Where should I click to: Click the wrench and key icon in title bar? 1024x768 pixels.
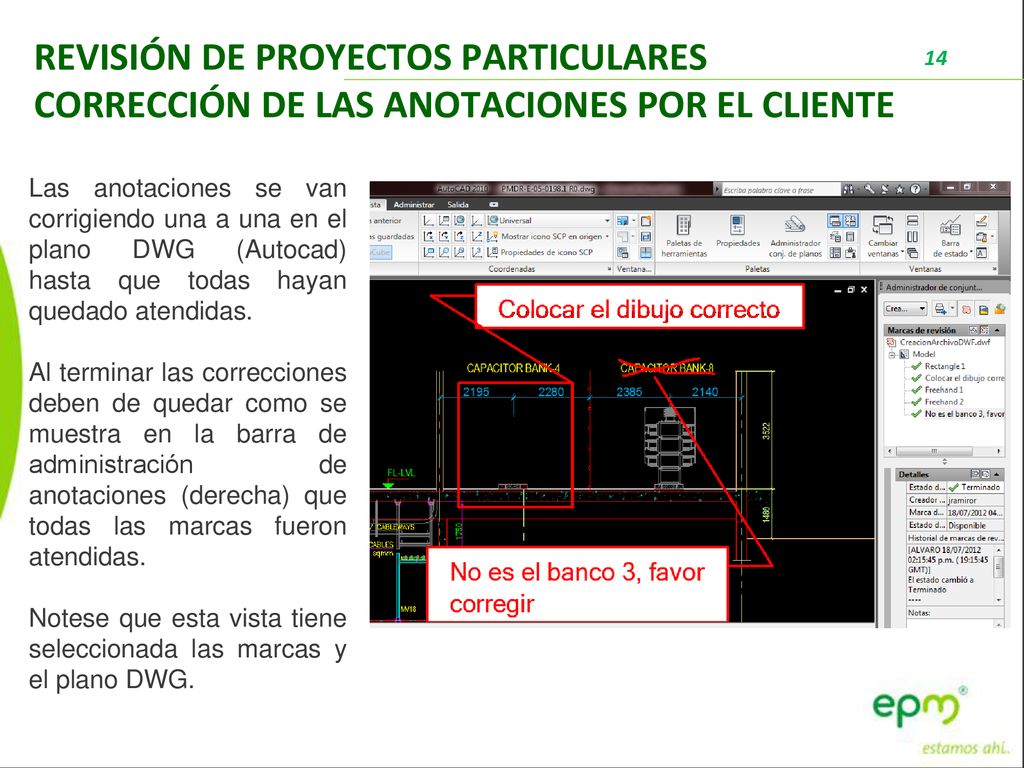(869, 189)
